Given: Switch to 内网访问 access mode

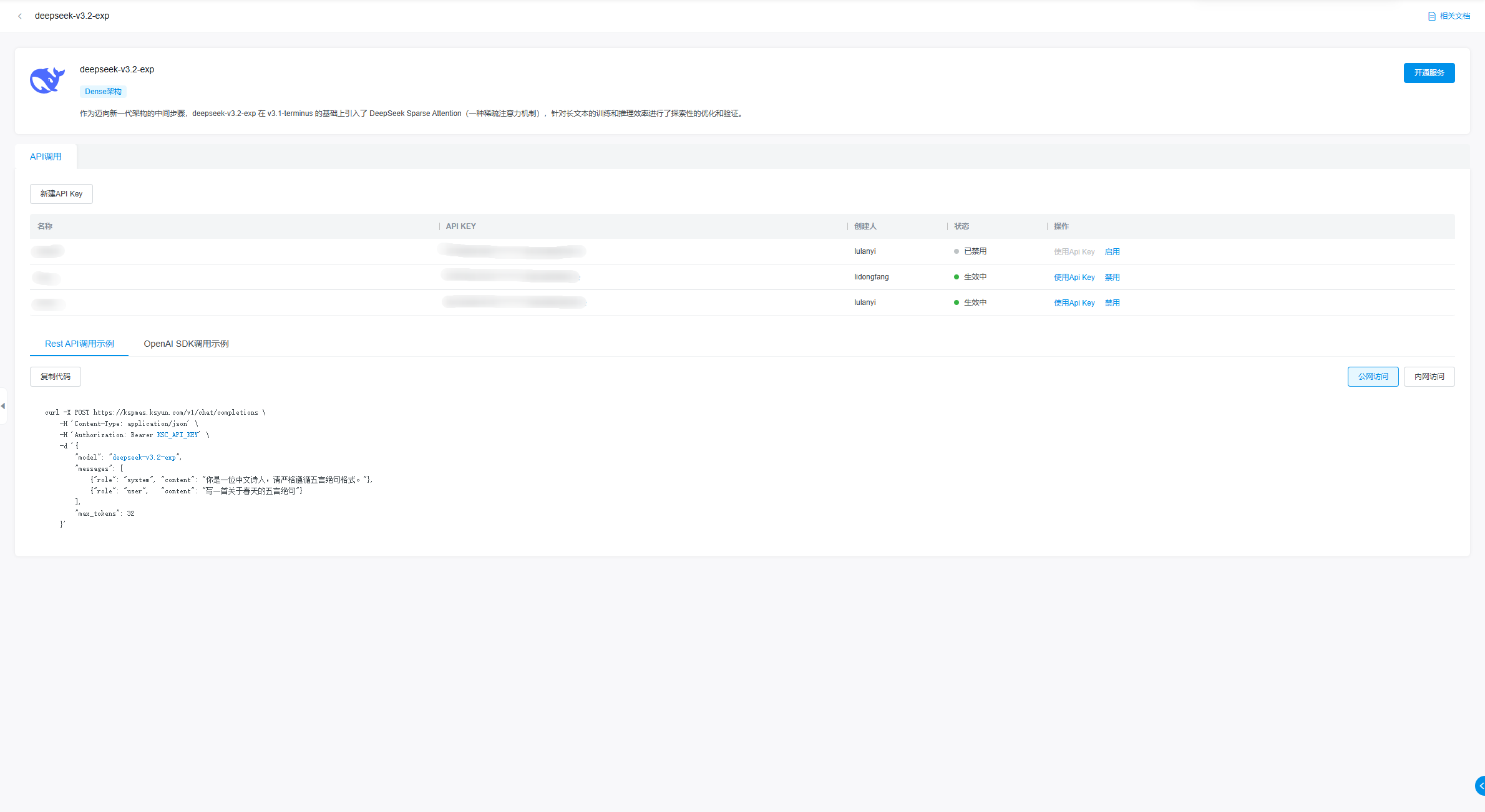Looking at the screenshot, I should pos(1429,377).
